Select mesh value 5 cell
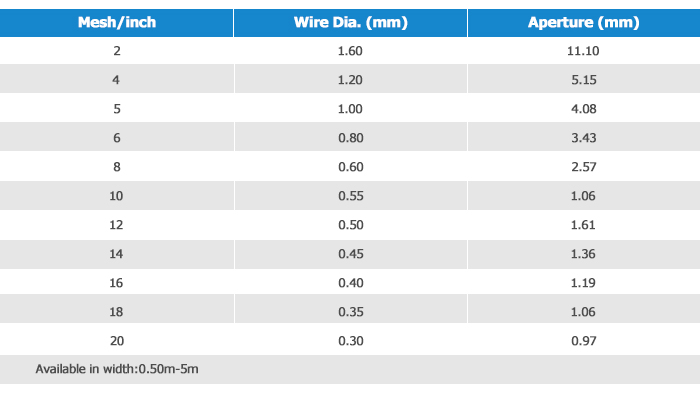 click(117, 108)
